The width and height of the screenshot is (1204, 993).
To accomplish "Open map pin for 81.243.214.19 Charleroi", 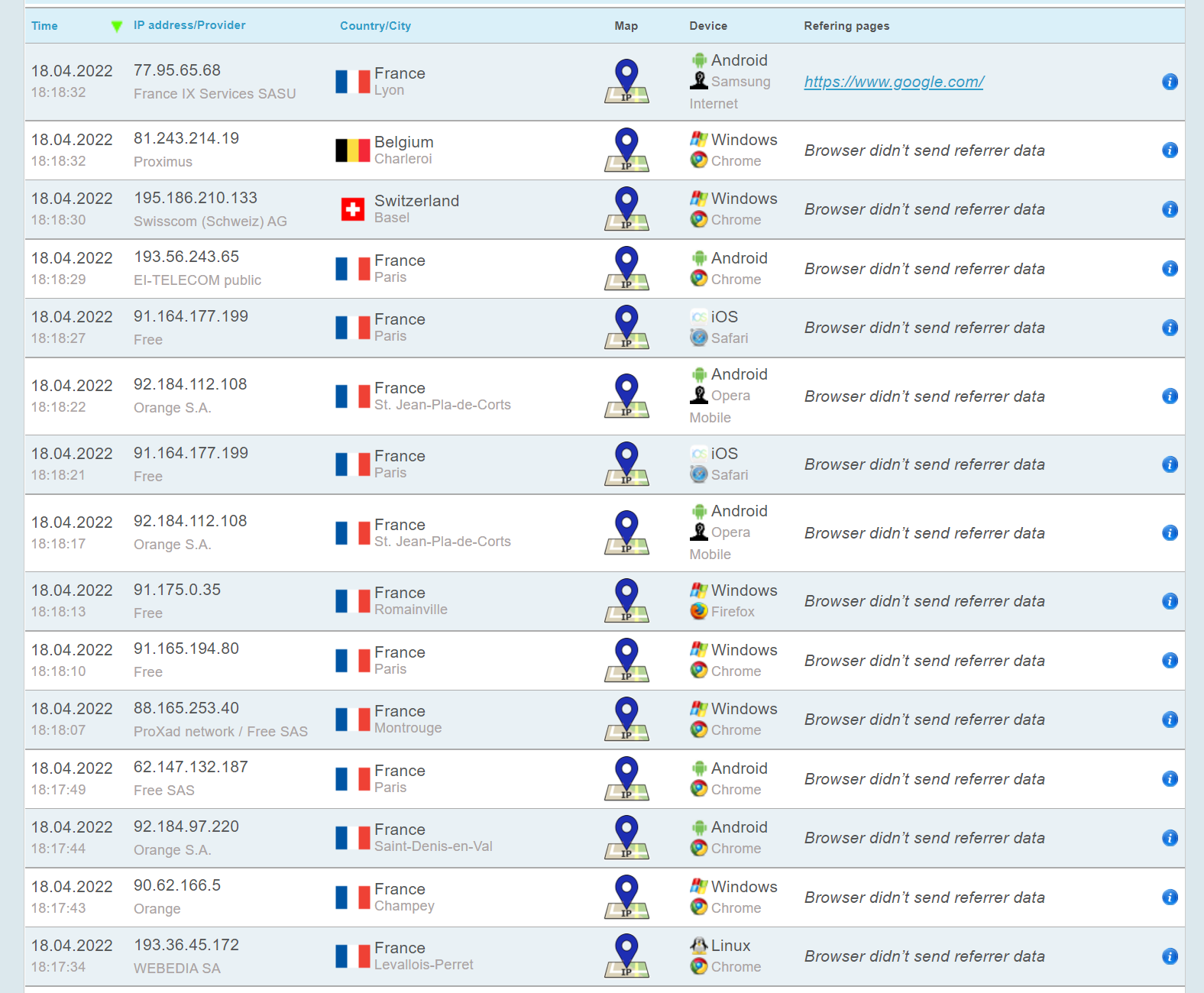I will (x=626, y=150).
